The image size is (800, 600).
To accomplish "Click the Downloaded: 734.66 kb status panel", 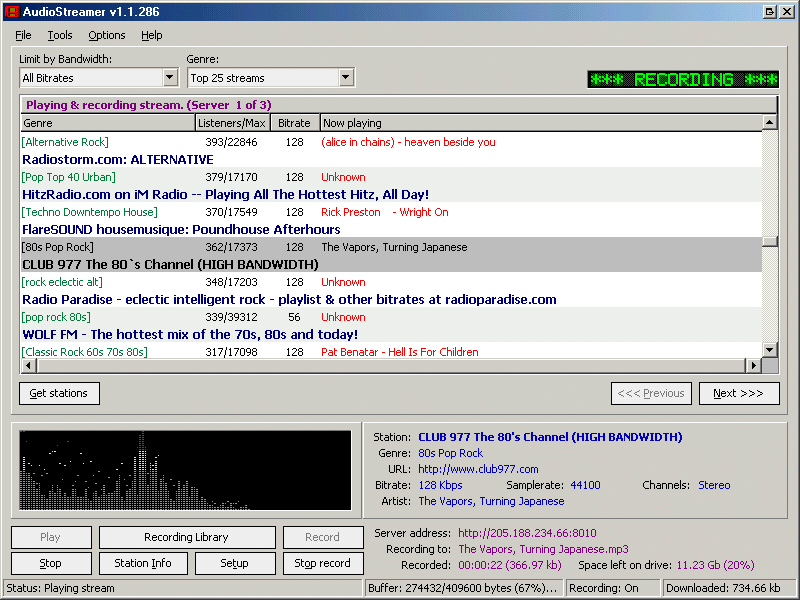I will [x=729, y=588].
